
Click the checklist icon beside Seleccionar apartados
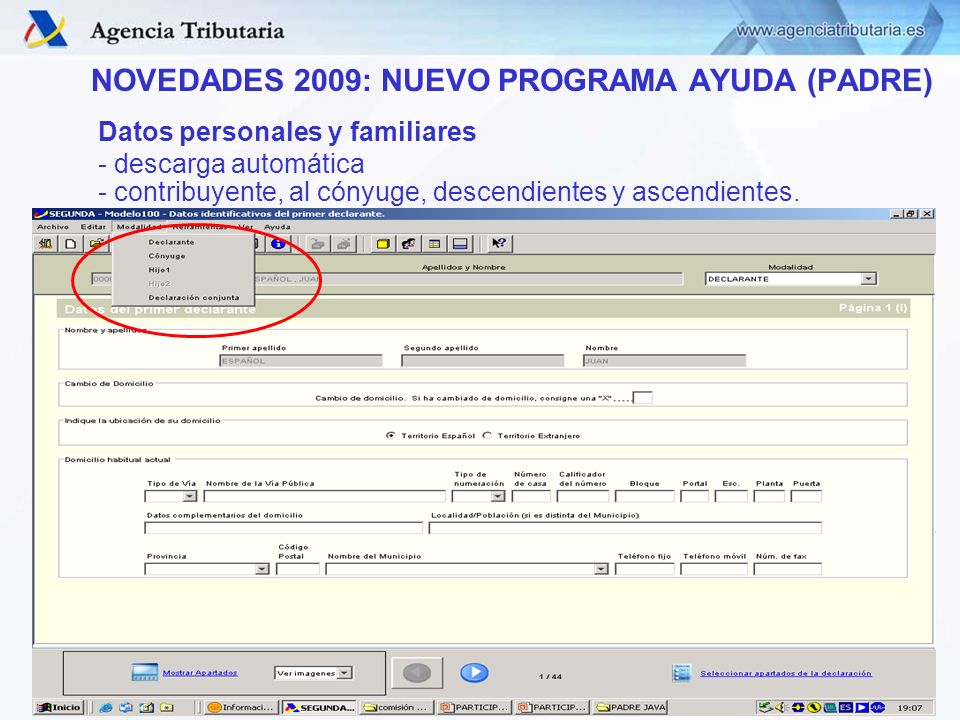[x=681, y=673]
